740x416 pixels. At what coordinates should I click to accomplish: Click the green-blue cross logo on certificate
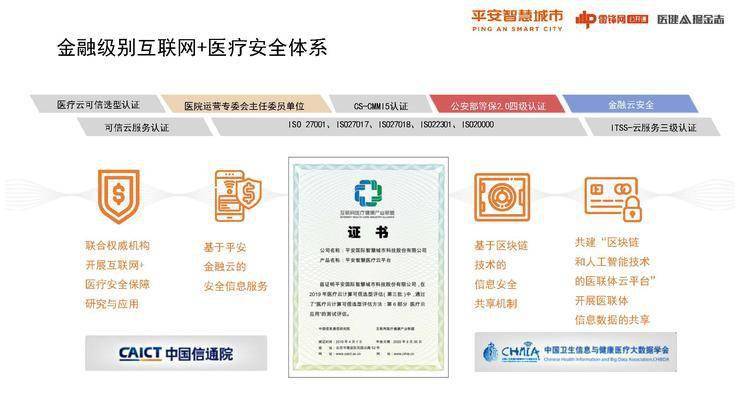tap(368, 193)
